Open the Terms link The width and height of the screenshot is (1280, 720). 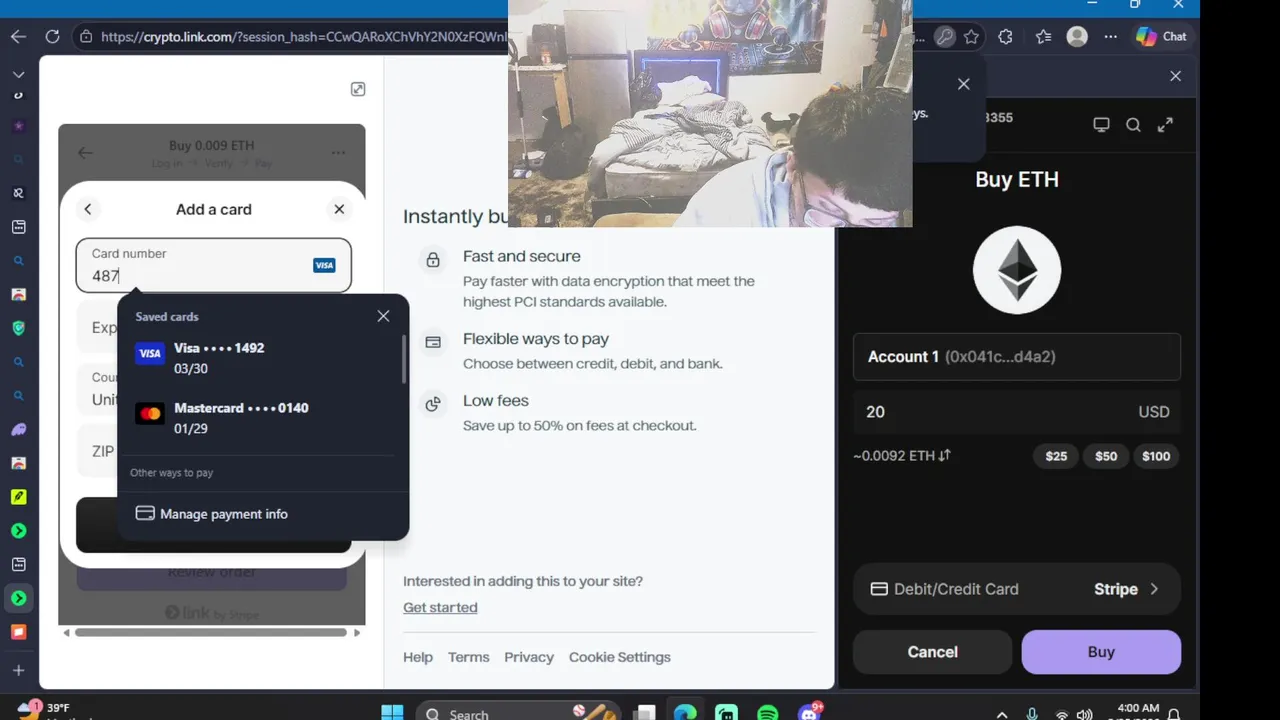coord(469,657)
